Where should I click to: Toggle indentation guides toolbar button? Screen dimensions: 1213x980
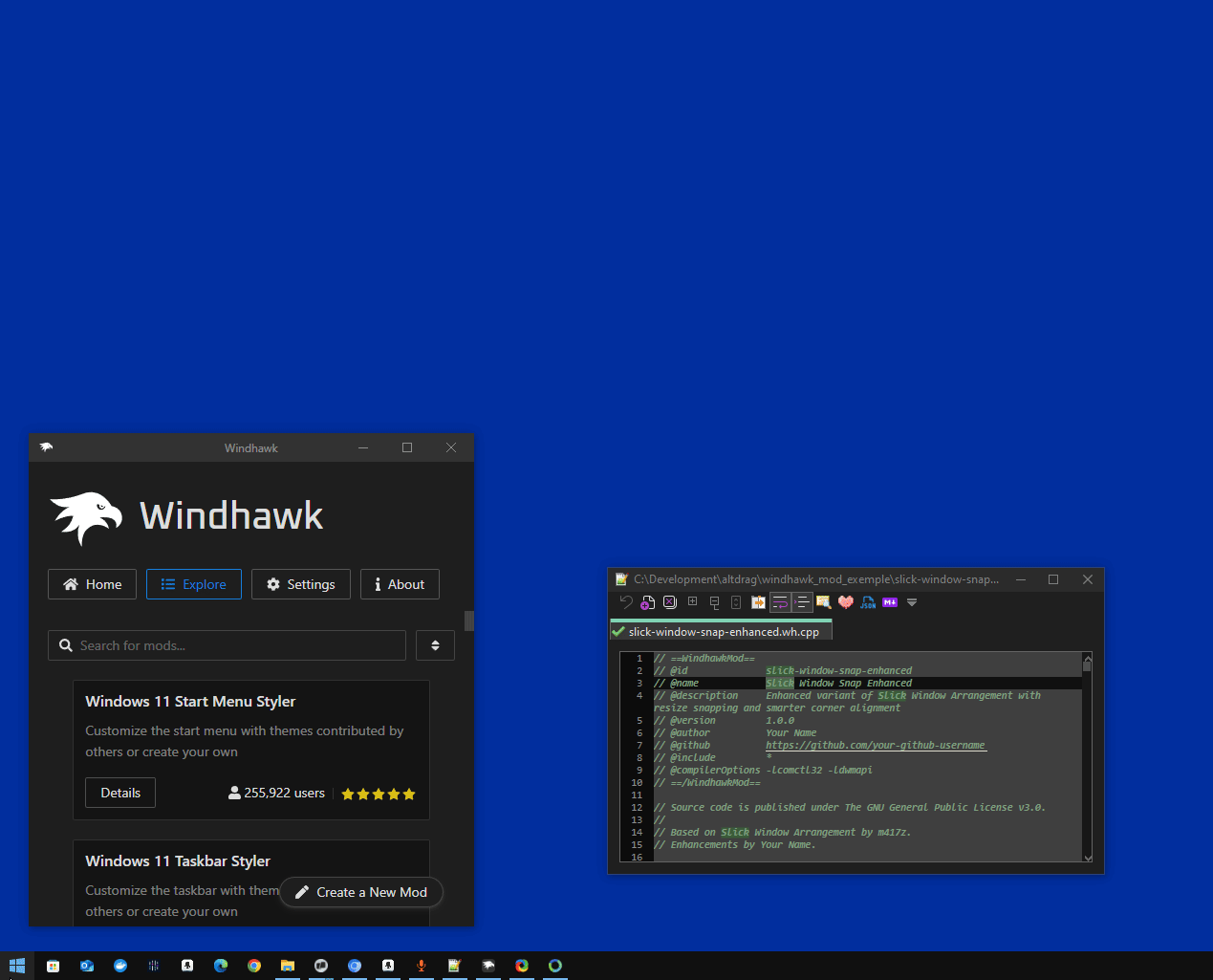click(x=802, y=602)
